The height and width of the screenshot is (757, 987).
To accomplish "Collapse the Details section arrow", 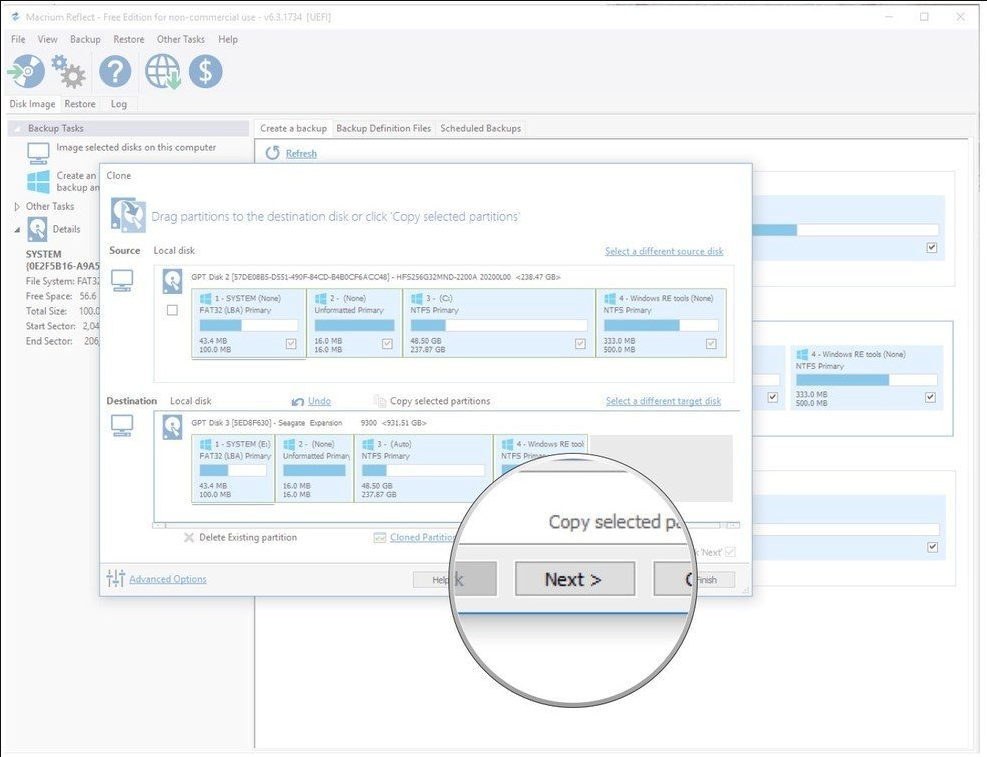I will (x=17, y=230).
